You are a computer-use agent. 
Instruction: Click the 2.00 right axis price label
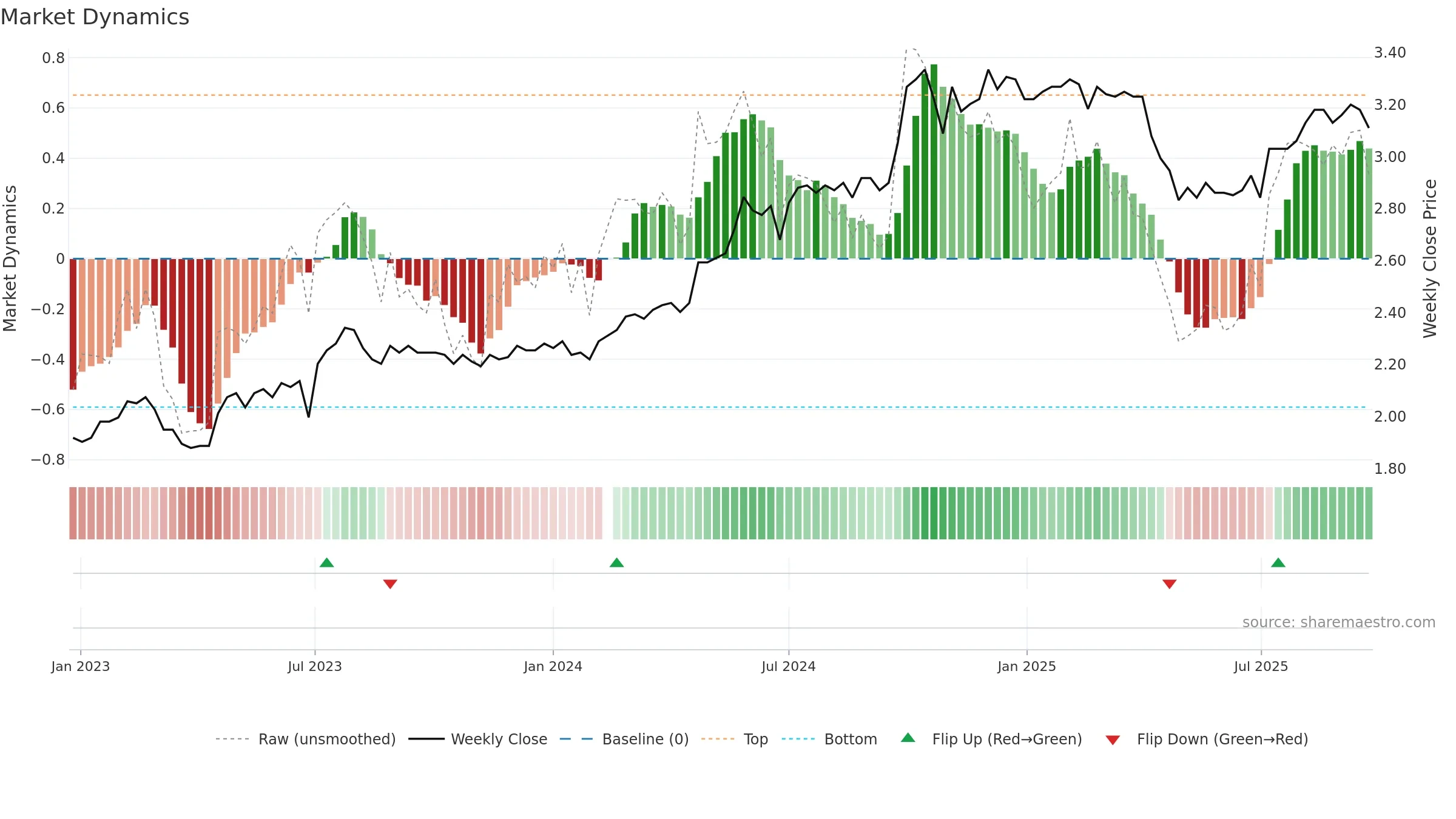tap(1390, 416)
